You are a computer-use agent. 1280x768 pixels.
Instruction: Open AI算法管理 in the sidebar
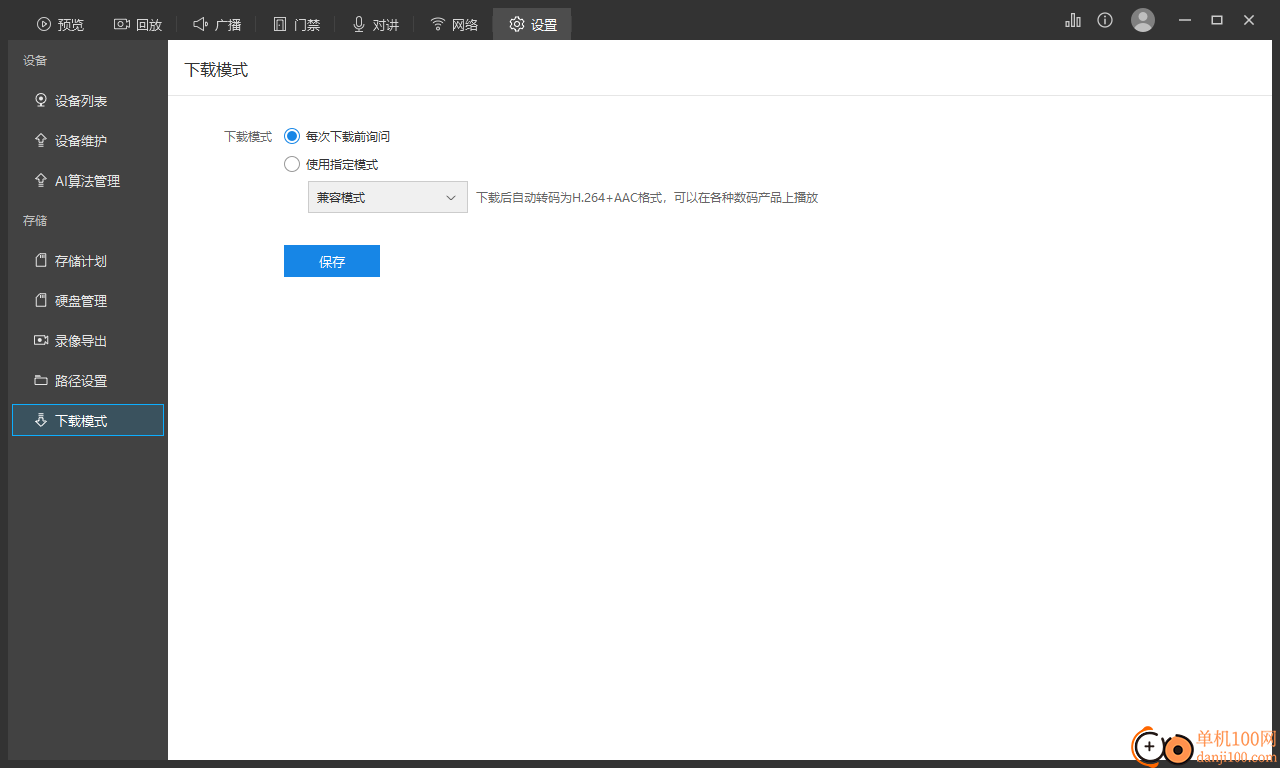click(x=88, y=180)
